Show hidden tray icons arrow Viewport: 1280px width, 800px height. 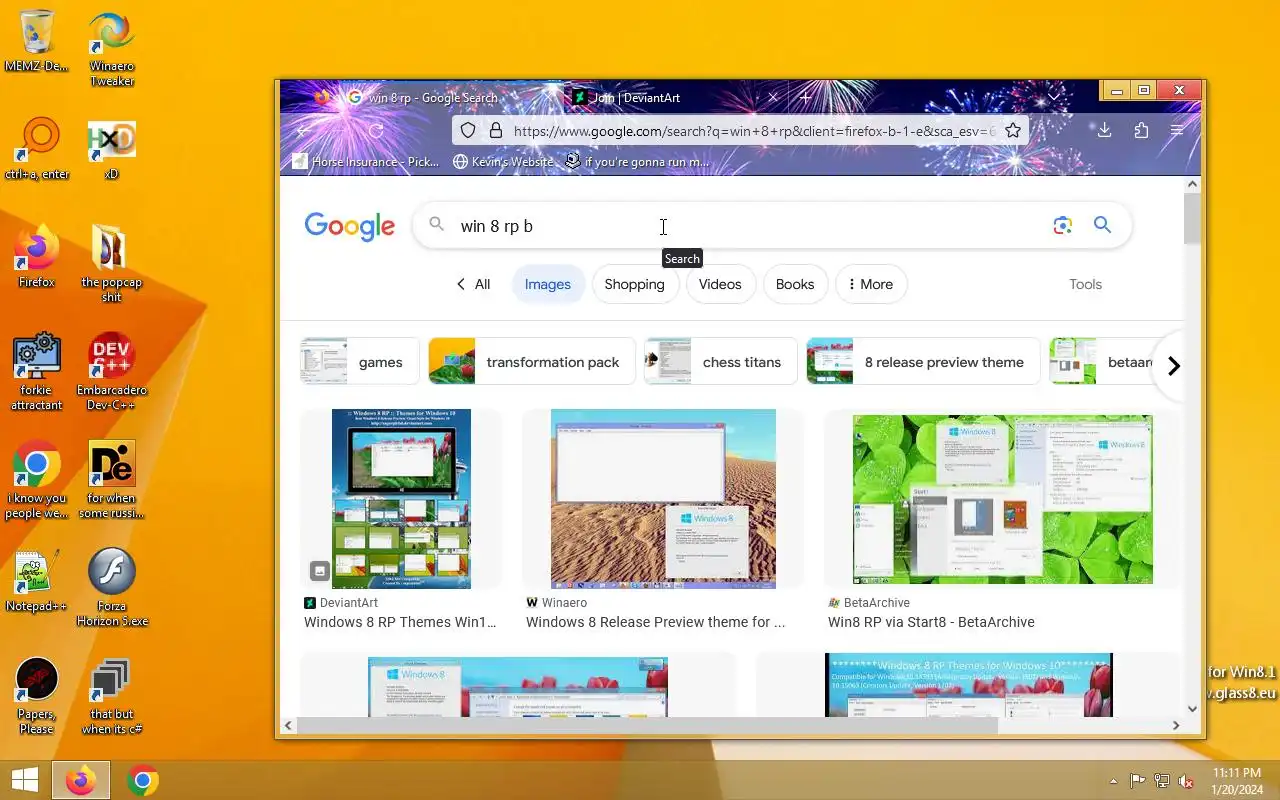[1113, 781]
